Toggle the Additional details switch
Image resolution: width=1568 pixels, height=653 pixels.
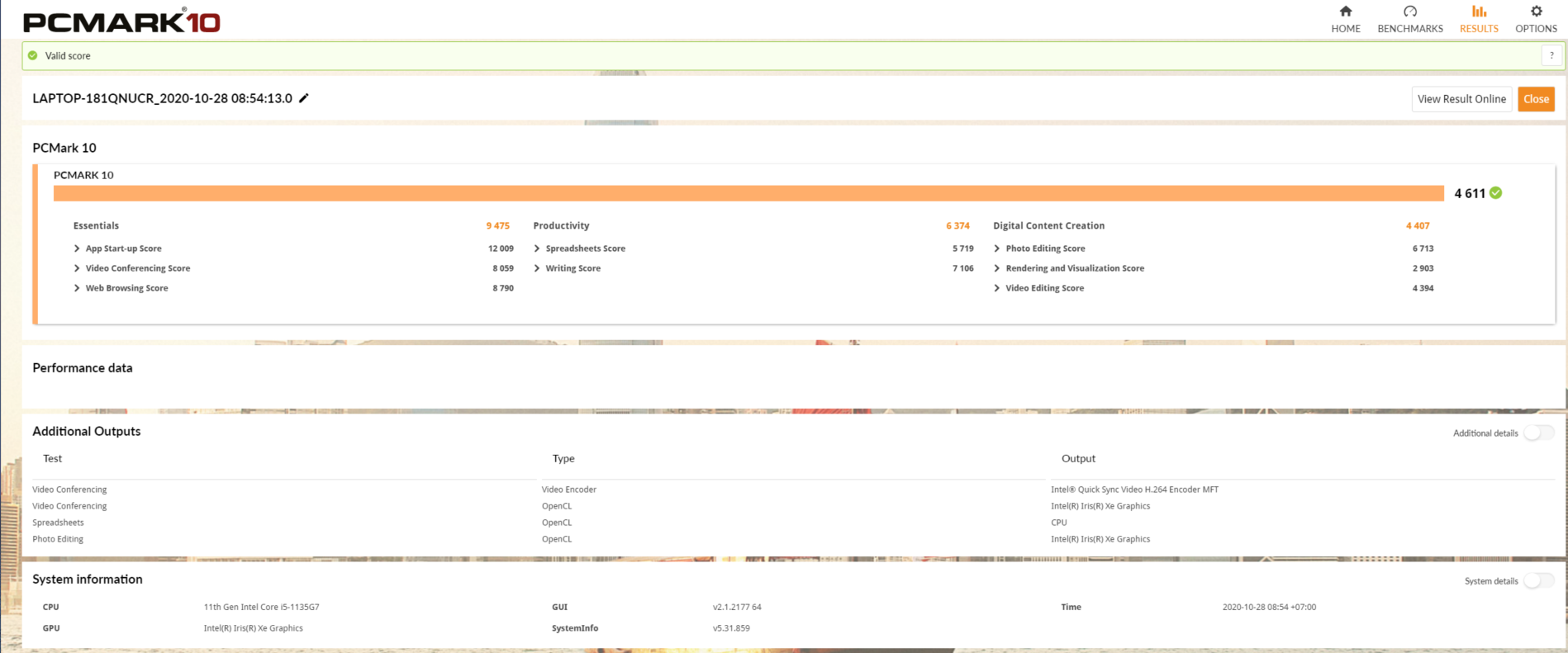(1539, 433)
